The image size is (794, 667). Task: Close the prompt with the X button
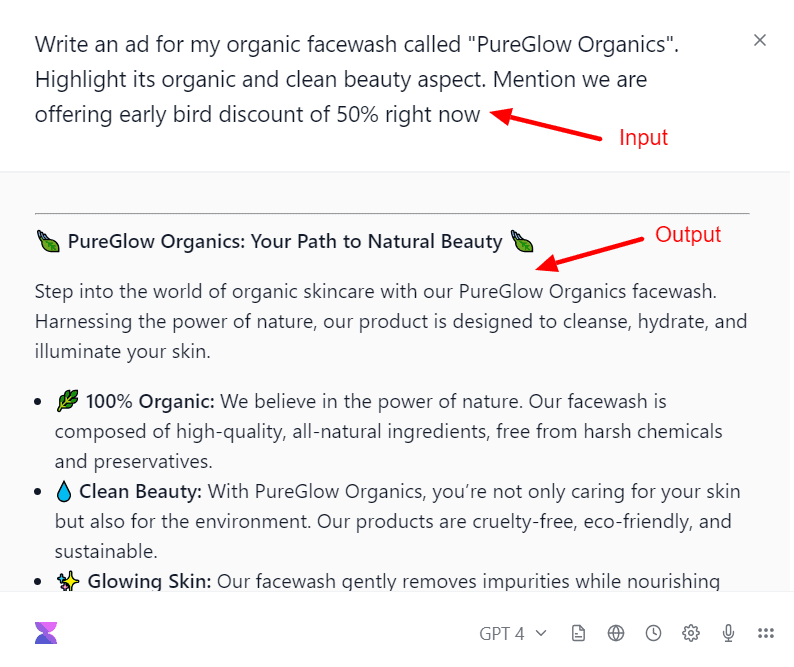[760, 40]
